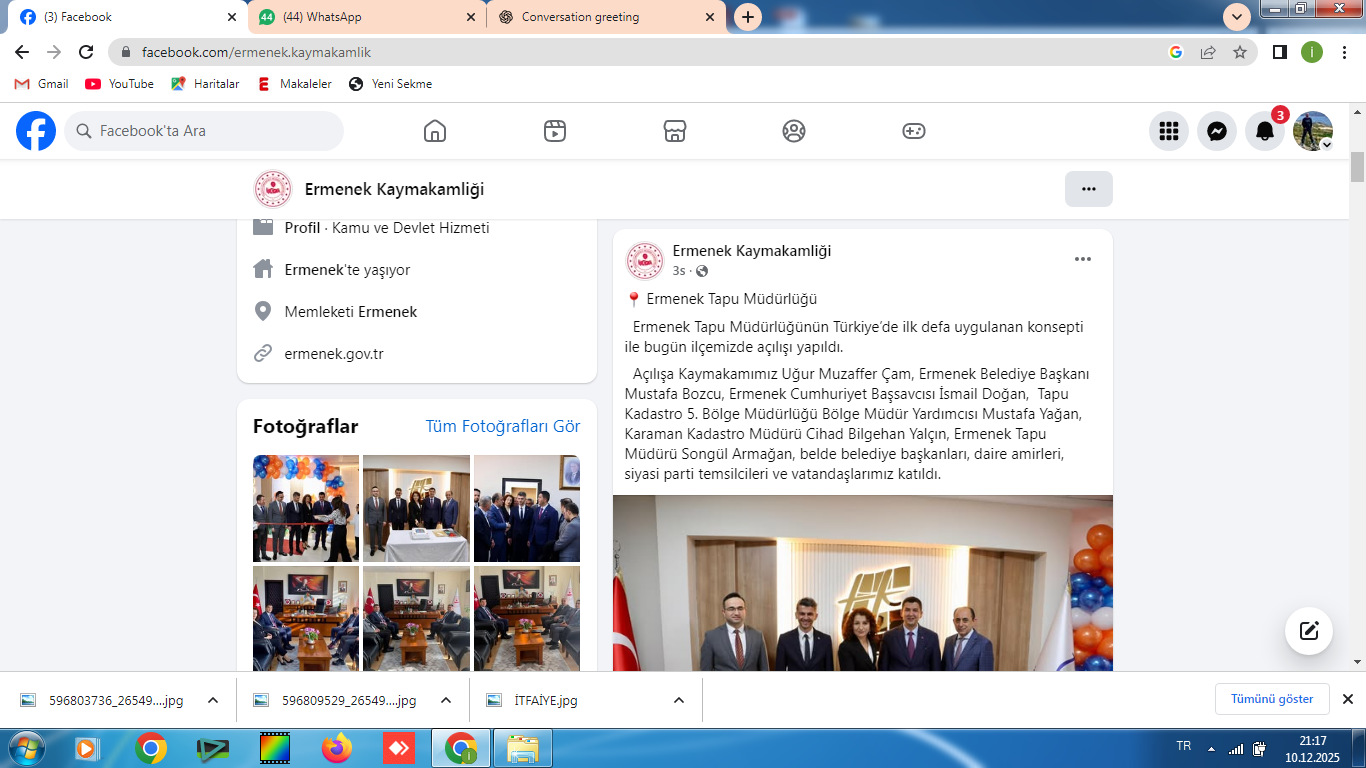1366x768 pixels.
Task: Open the Marketplace icon
Action: click(675, 131)
